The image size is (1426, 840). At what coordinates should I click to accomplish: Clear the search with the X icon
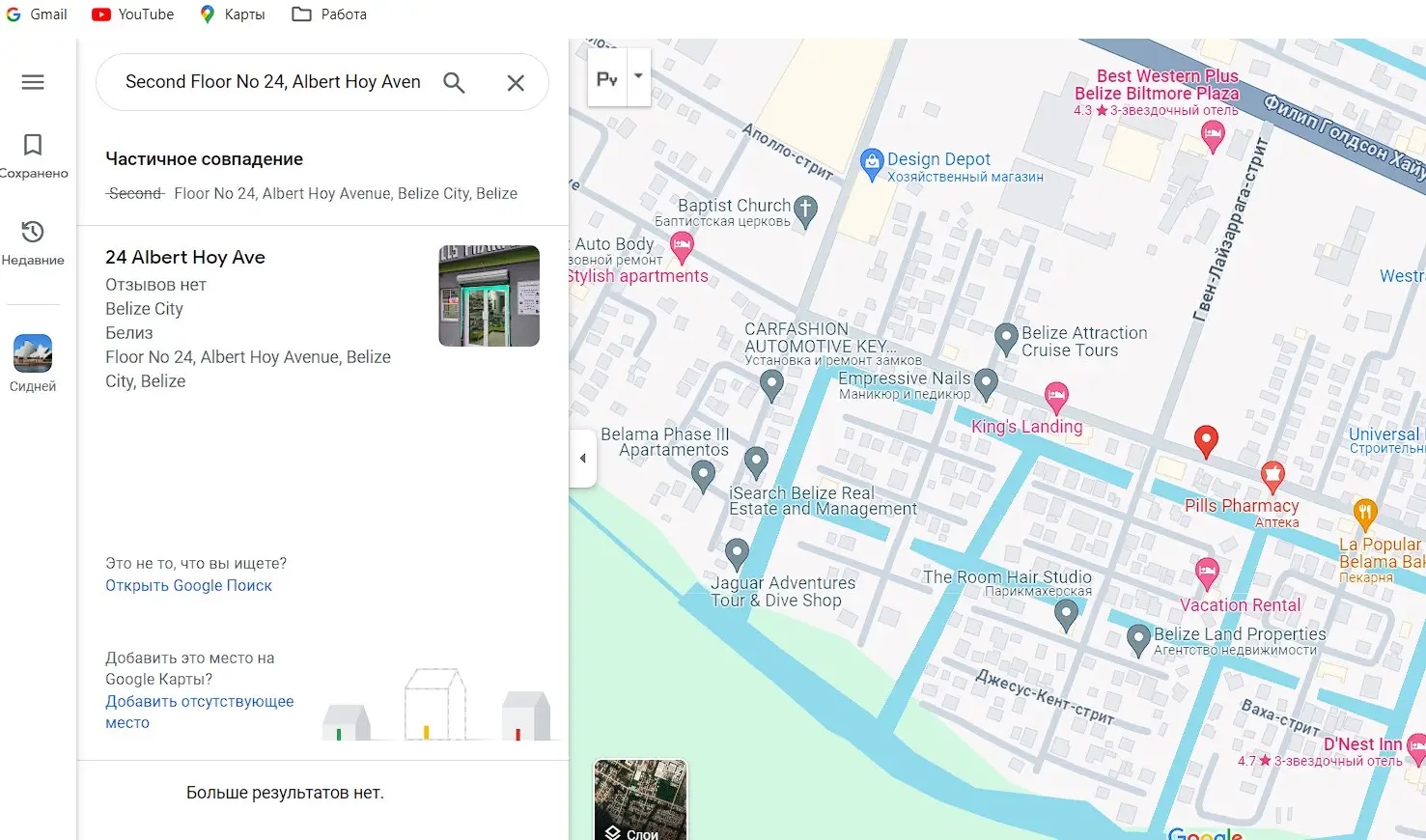click(516, 83)
